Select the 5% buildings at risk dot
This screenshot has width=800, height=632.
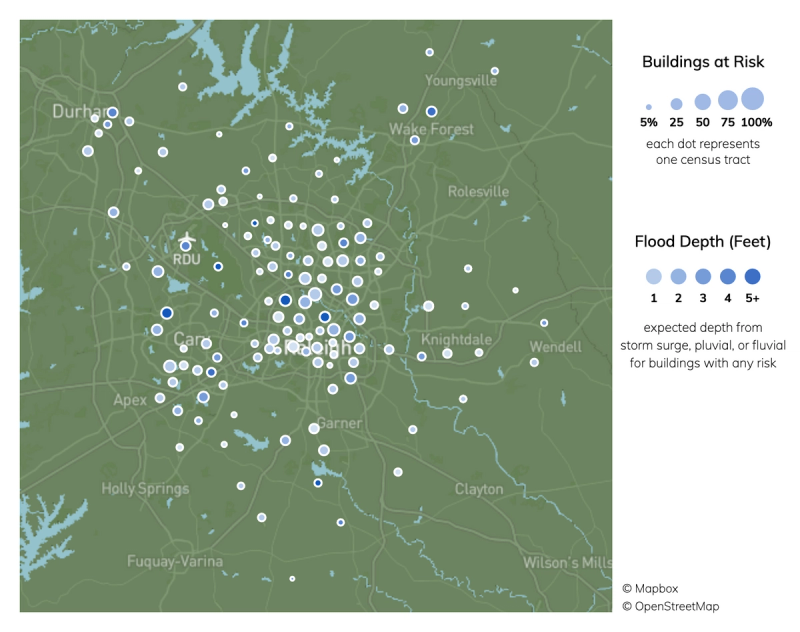click(648, 106)
